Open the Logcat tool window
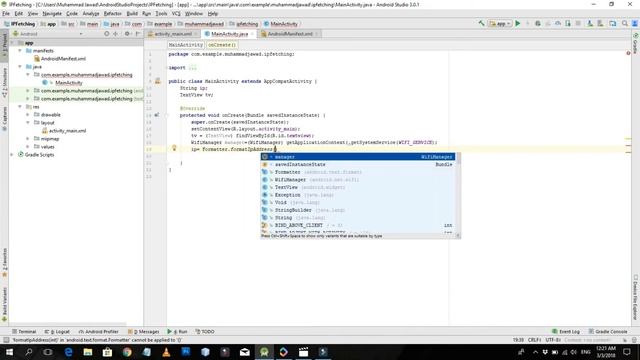640x360 pixels. [57, 331]
